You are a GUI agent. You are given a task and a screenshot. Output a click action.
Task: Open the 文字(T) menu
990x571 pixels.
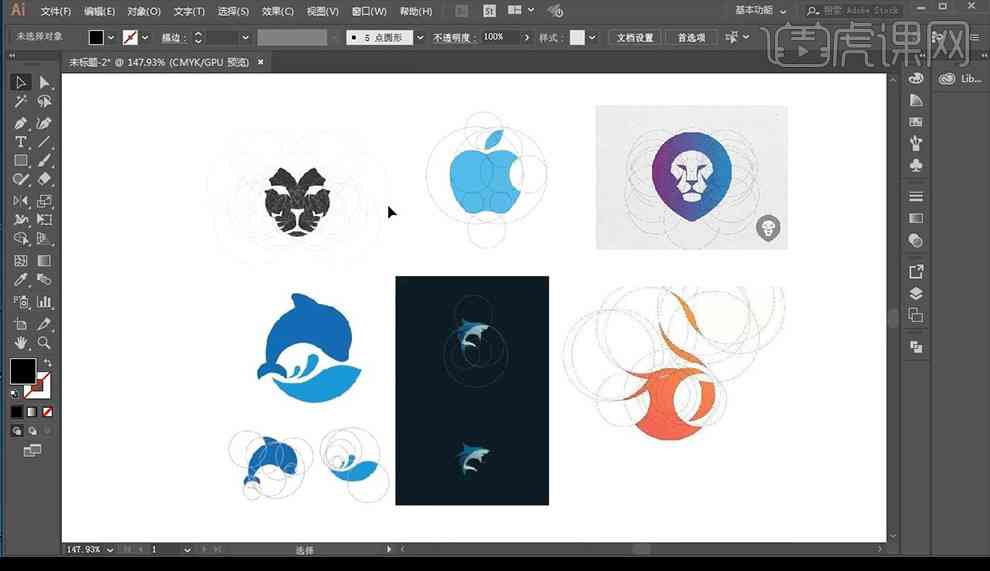[x=189, y=11]
